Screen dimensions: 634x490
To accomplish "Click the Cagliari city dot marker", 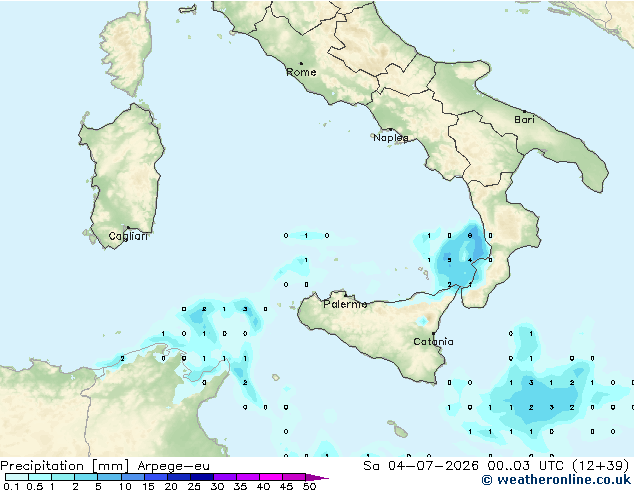I will (x=128, y=227).
